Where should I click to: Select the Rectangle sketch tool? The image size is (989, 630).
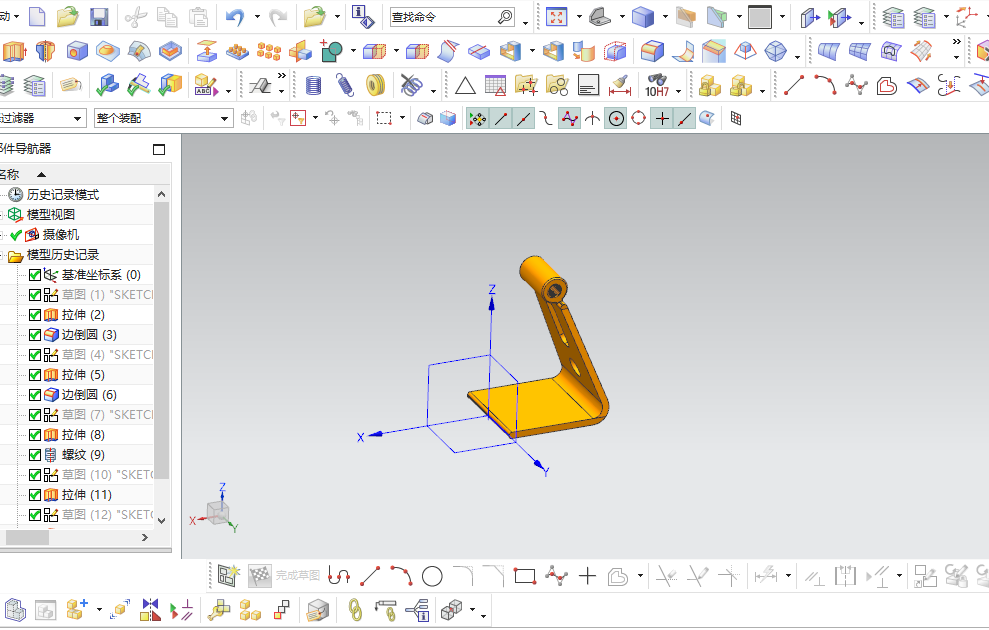point(525,576)
